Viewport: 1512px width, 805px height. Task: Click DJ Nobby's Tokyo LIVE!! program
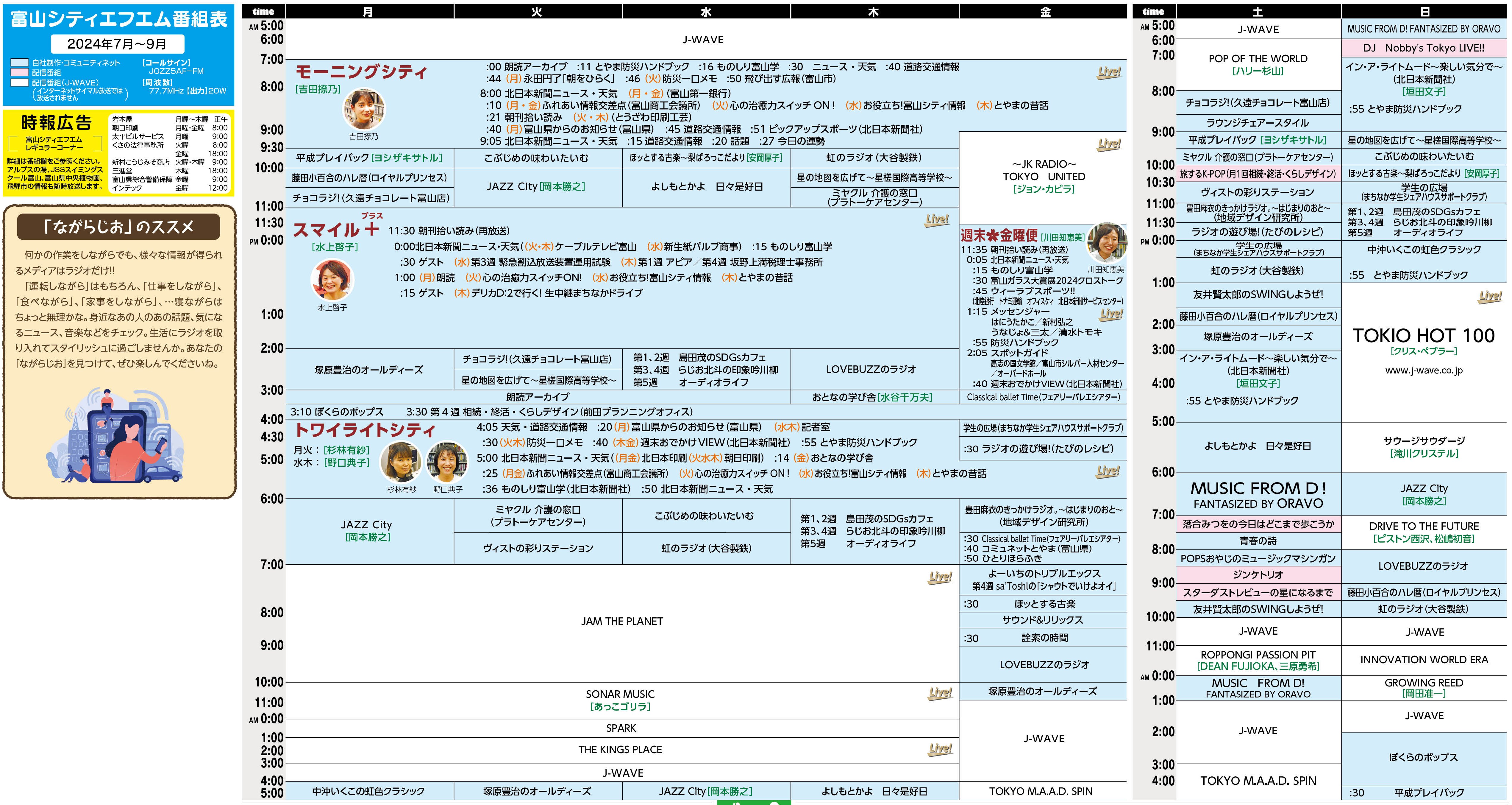[x=1424, y=48]
